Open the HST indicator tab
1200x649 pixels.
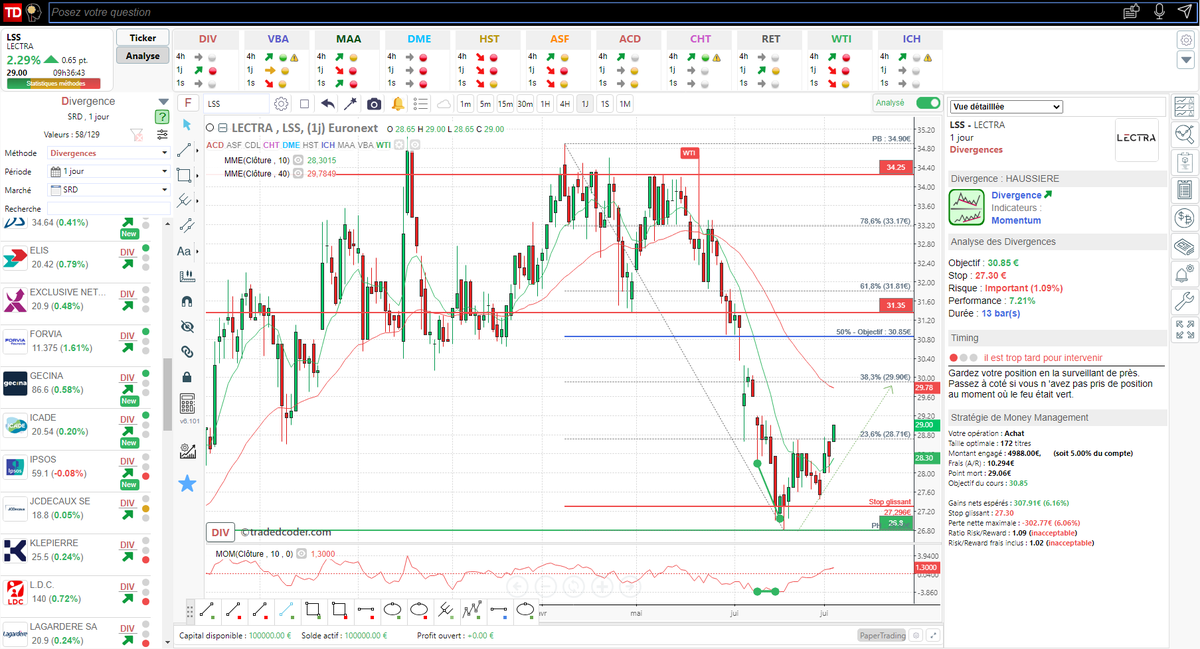(x=489, y=38)
